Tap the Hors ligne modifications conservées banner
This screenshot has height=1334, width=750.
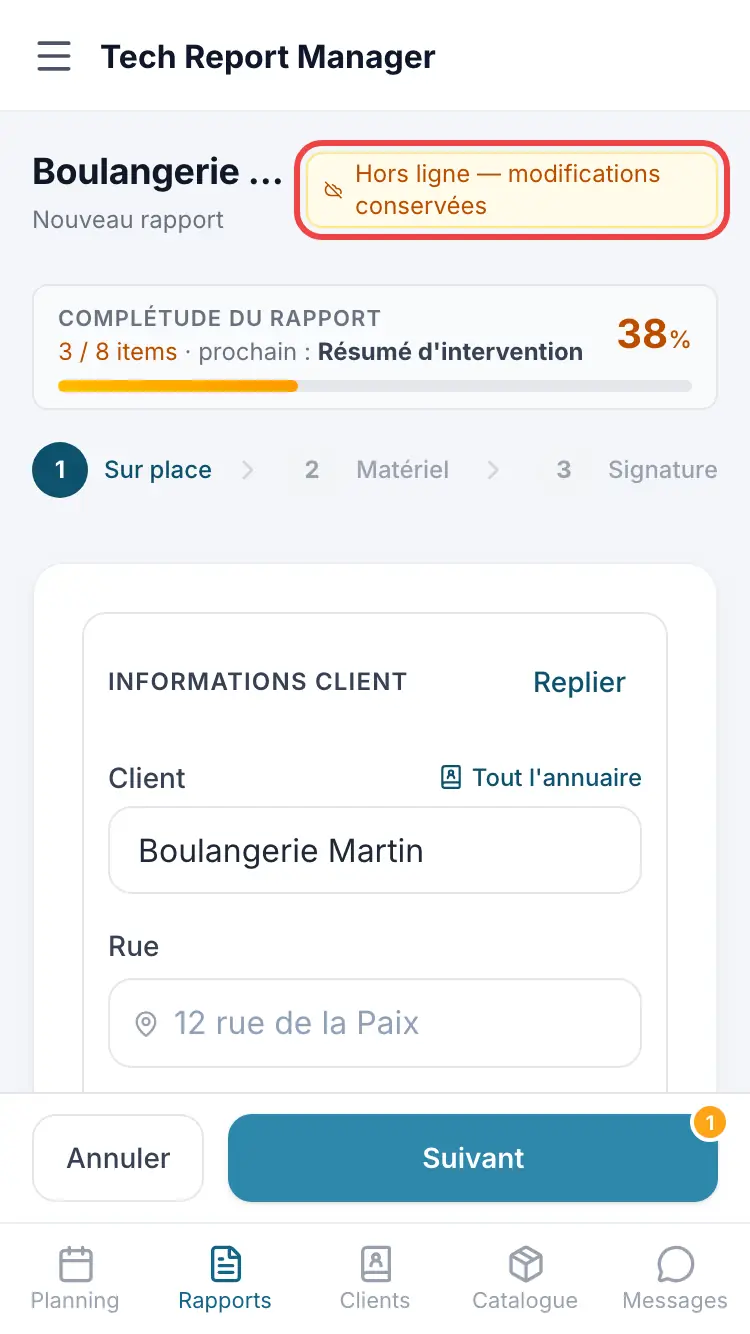click(x=512, y=190)
